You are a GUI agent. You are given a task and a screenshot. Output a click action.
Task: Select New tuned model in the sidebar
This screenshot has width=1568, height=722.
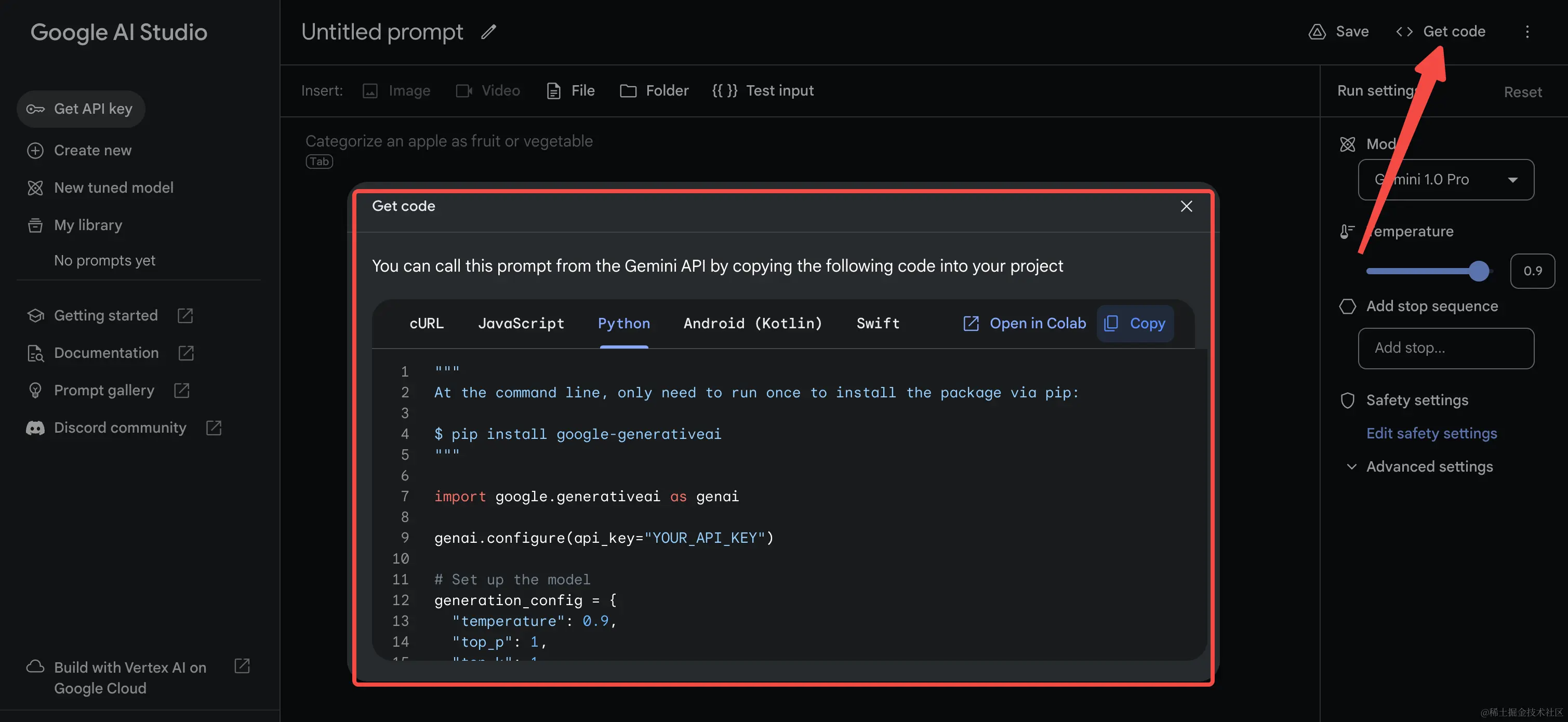[x=113, y=188]
